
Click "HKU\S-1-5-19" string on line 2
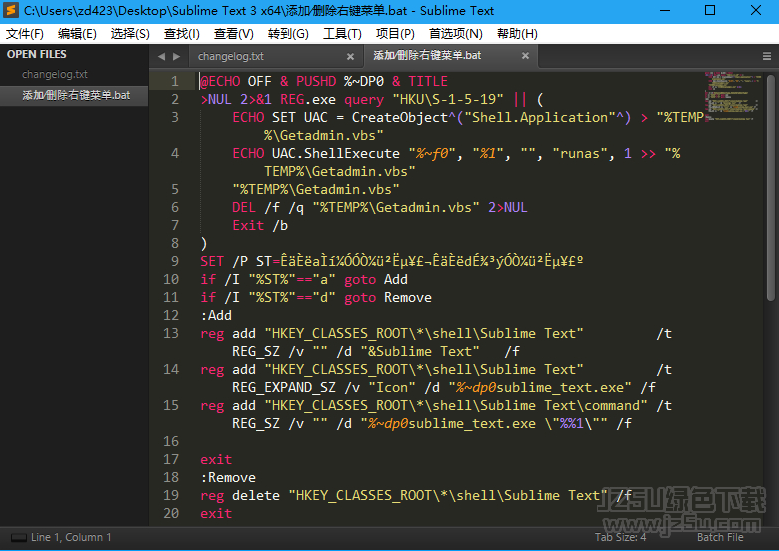448,99
